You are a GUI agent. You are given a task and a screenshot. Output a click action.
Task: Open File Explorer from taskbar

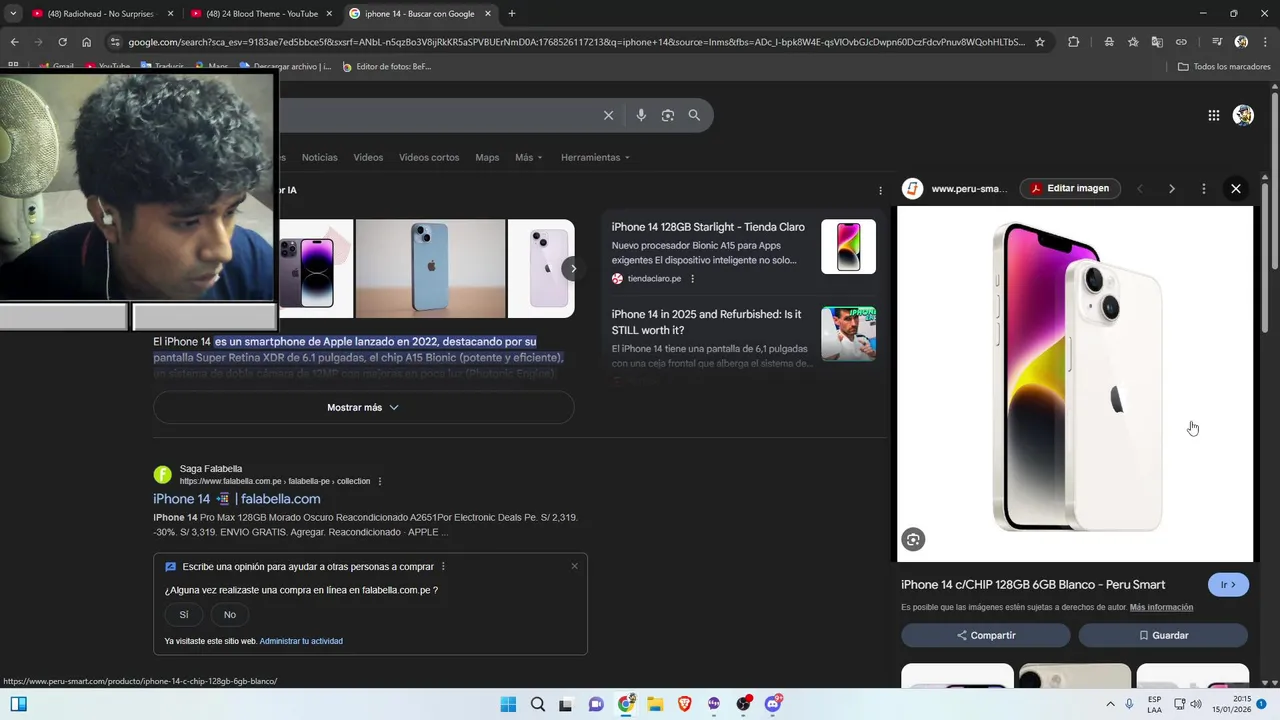pos(655,704)
